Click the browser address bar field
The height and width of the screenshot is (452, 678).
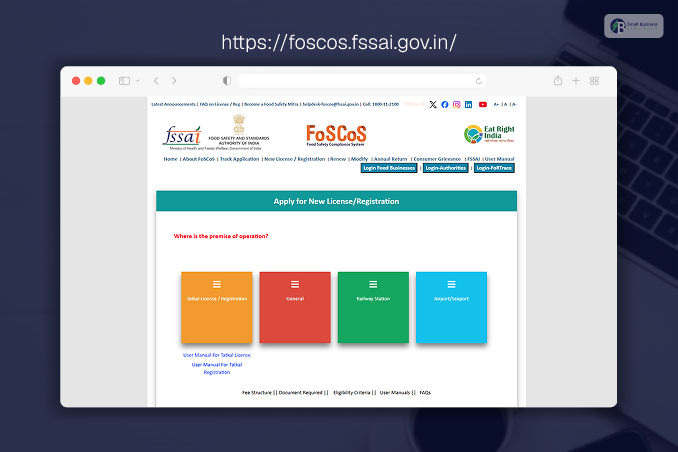[x=362, y=81]
